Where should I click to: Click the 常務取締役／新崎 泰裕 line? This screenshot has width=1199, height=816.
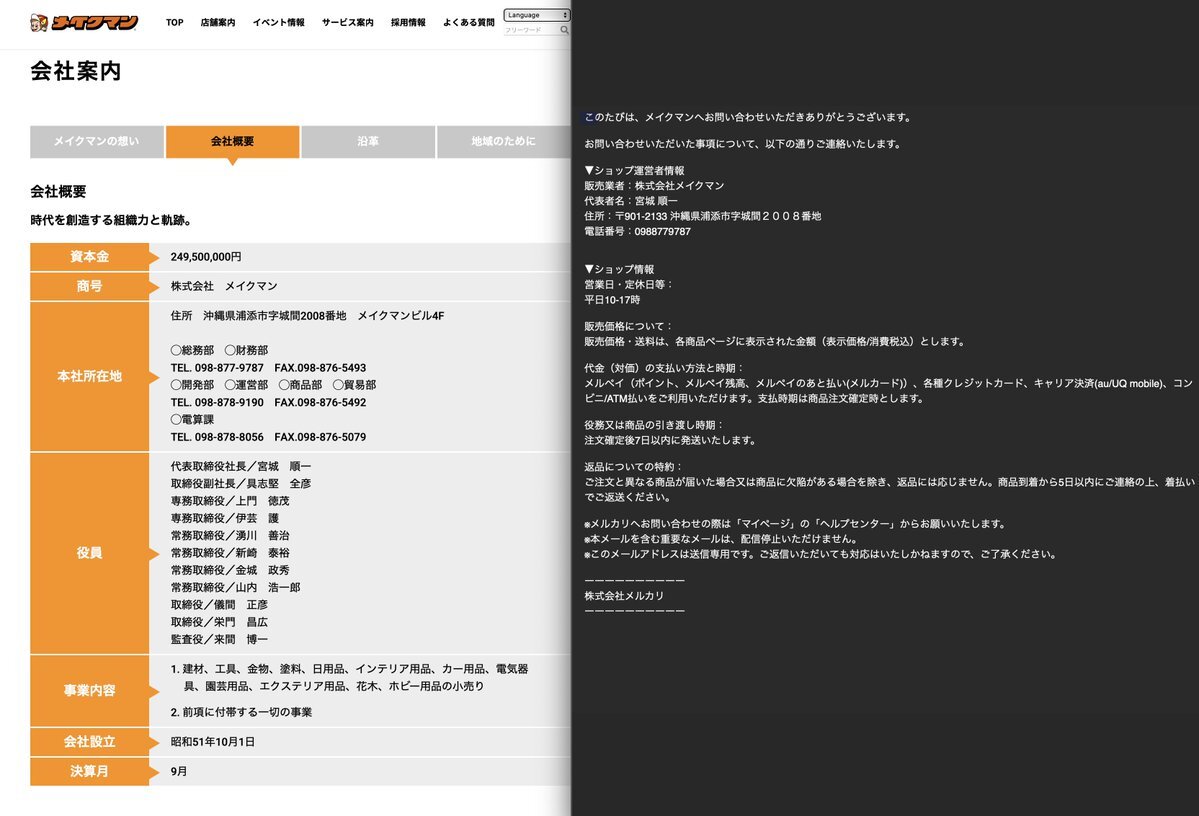tap(230, 553)
